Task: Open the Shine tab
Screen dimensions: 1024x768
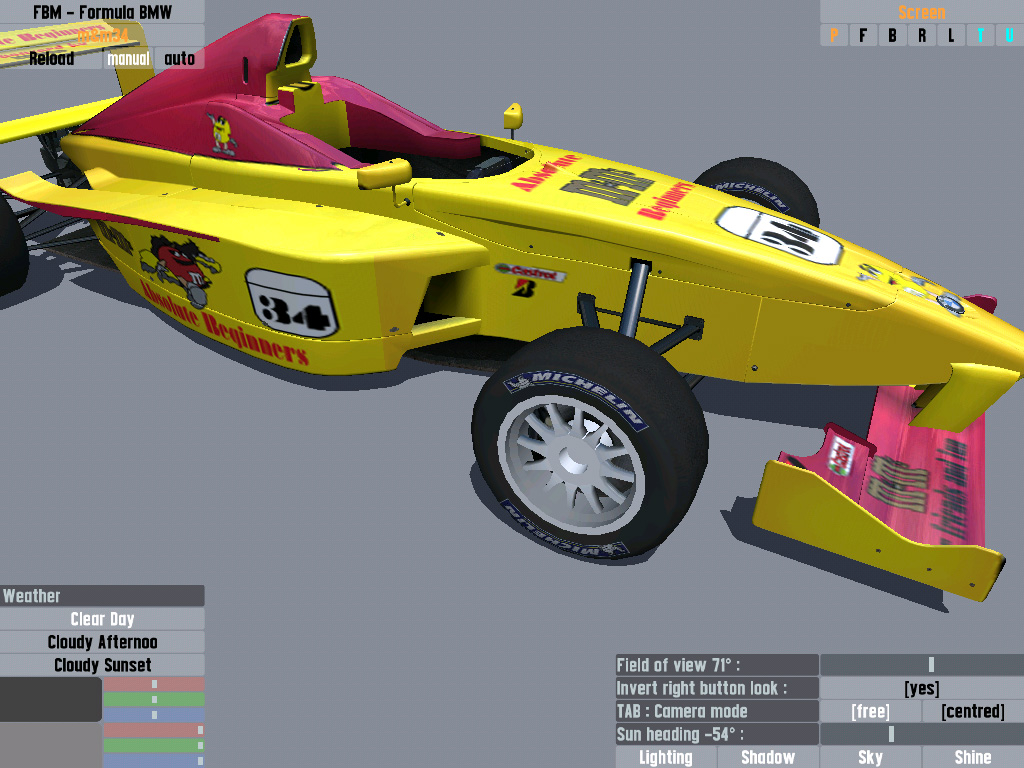Action: point(973,758)
